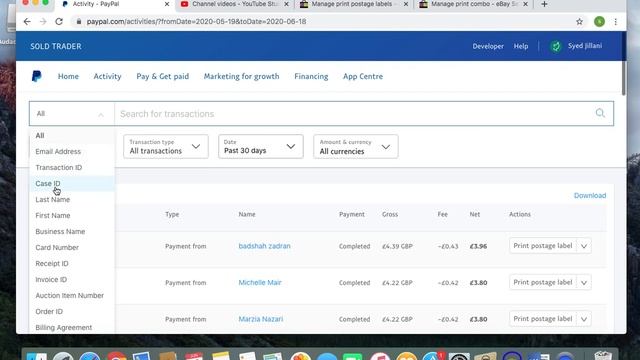
Task: Click the green shield account icon
Action: 556,46
